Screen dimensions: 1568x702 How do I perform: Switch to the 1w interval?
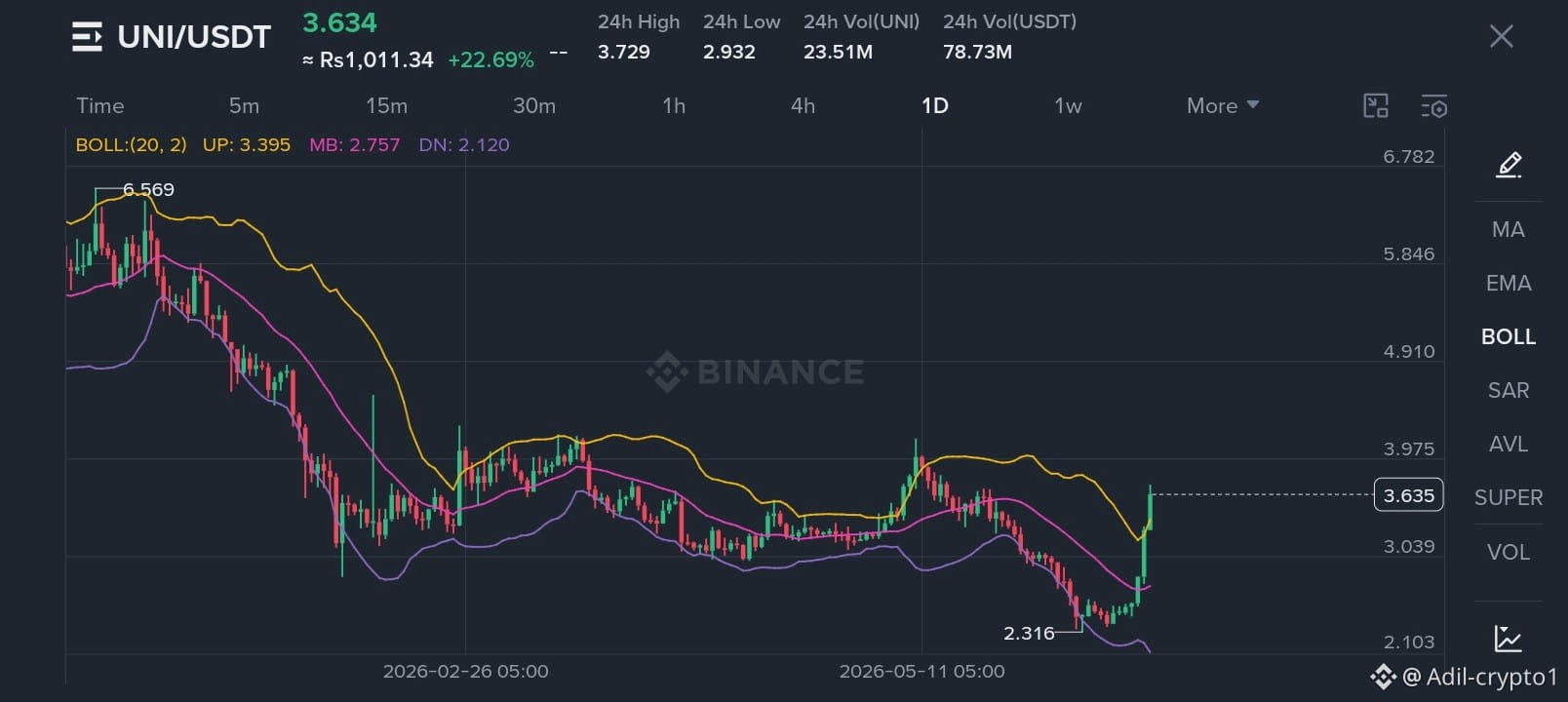(1068, 105)
